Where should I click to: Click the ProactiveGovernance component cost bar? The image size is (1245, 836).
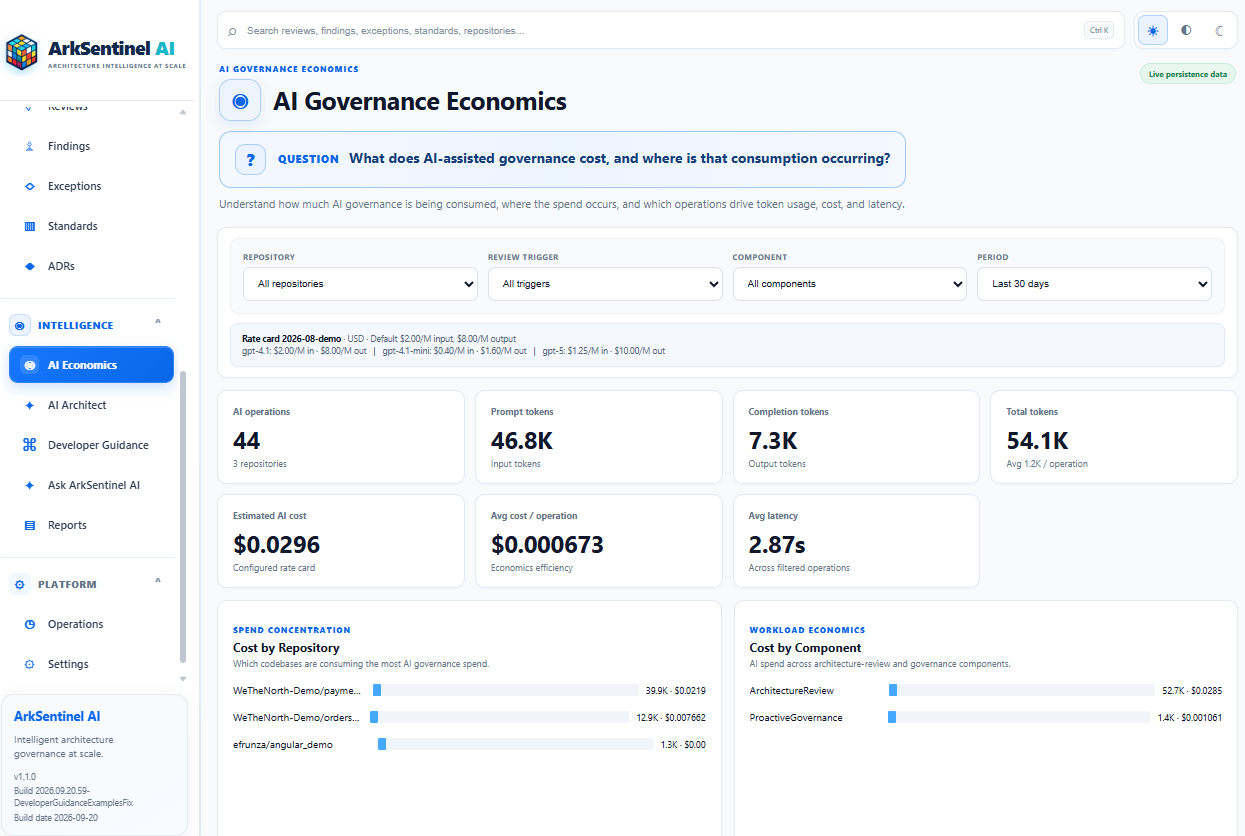click(1019, 717)
